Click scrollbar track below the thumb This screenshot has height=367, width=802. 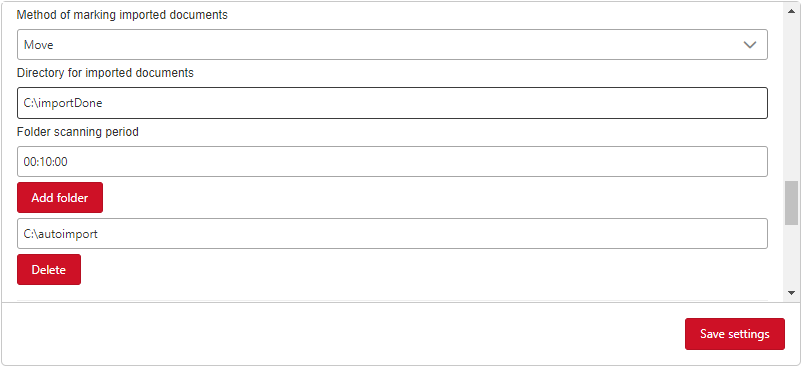pos(791,256)
